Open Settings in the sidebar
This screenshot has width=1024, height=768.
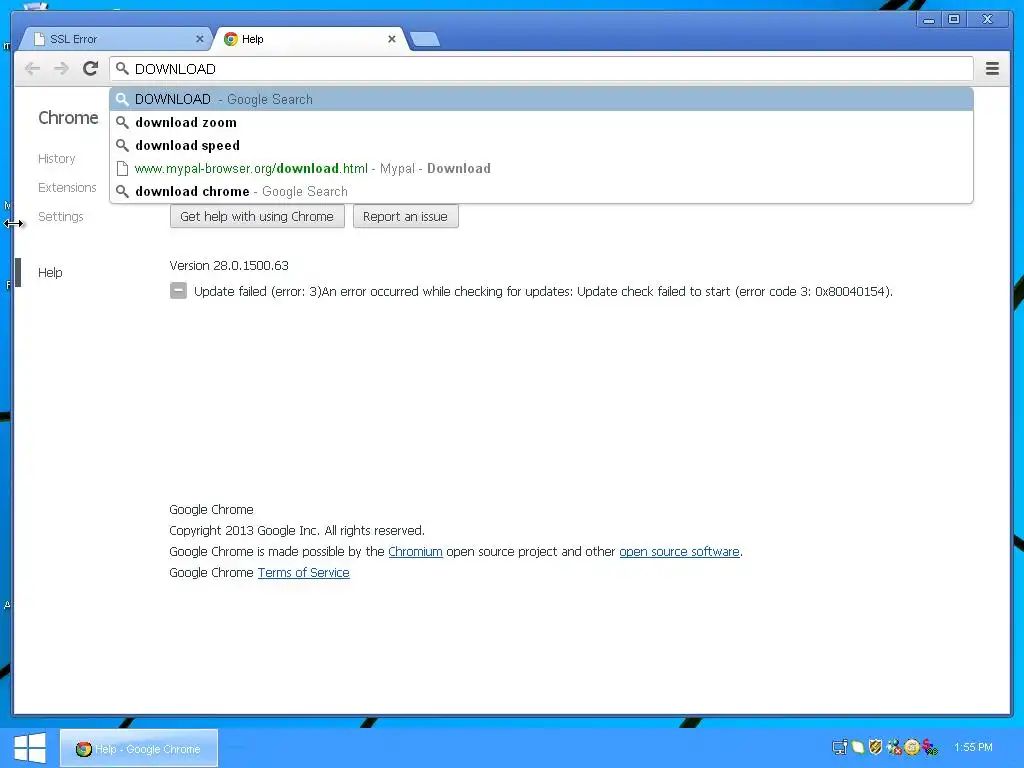click(x=61, y=216)
